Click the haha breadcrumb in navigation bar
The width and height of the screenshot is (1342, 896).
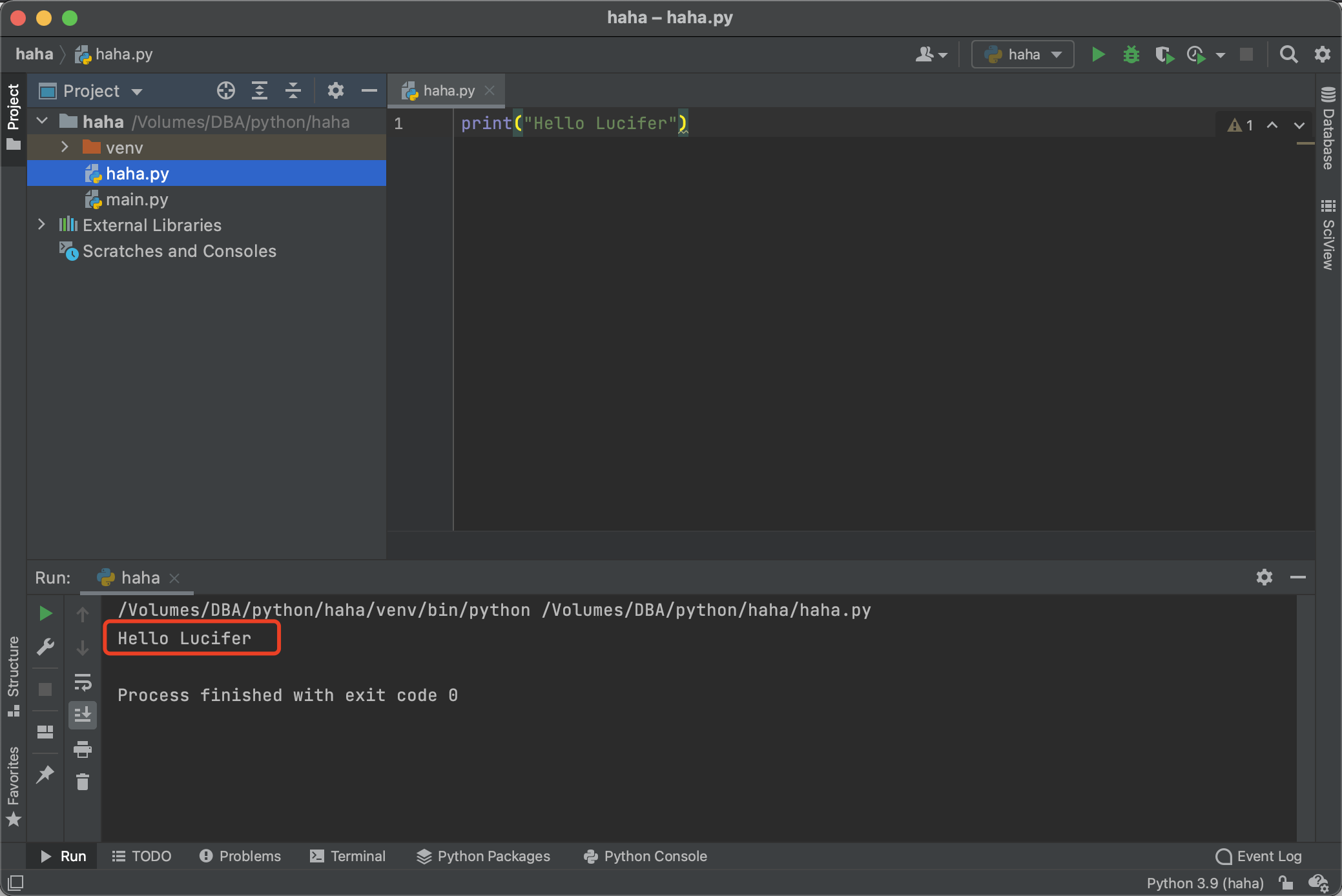tap(34, 54)
